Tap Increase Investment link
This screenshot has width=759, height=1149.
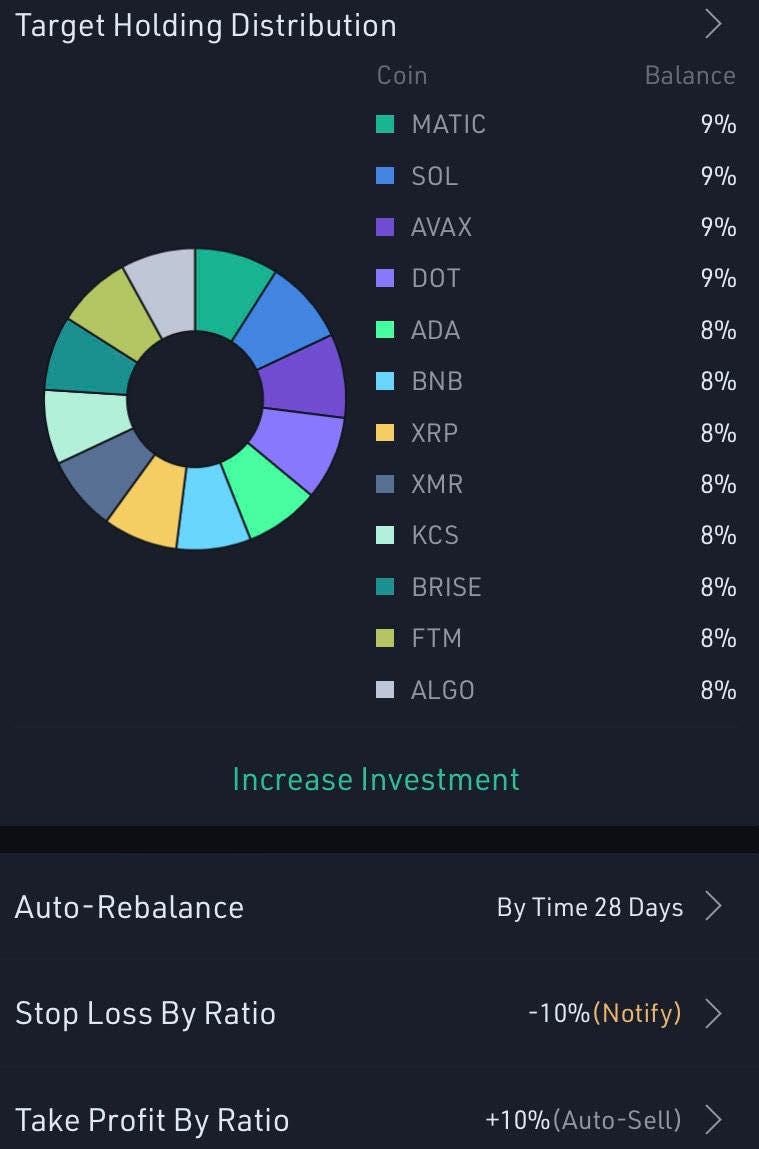coord(376,779)
